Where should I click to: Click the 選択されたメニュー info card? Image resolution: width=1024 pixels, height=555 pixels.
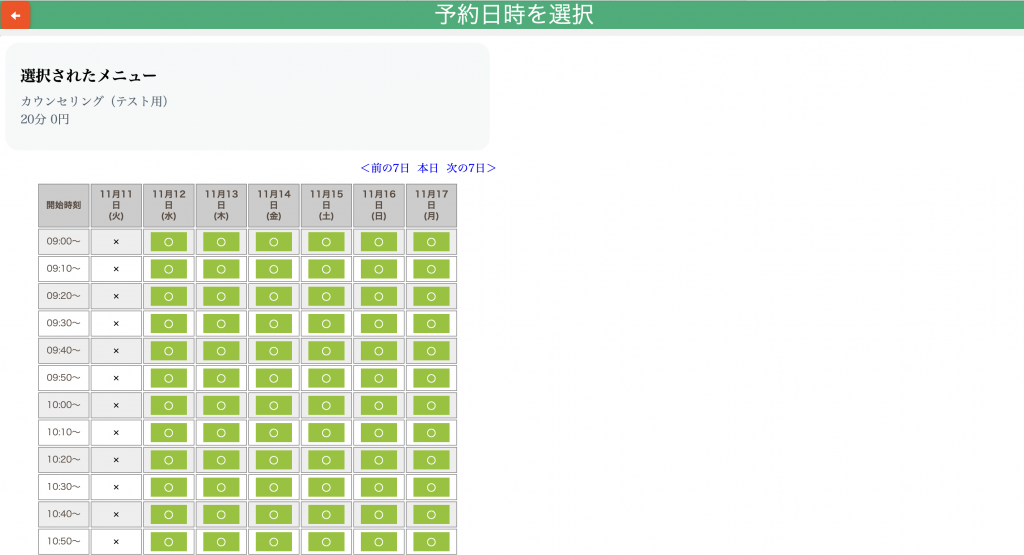247,96
